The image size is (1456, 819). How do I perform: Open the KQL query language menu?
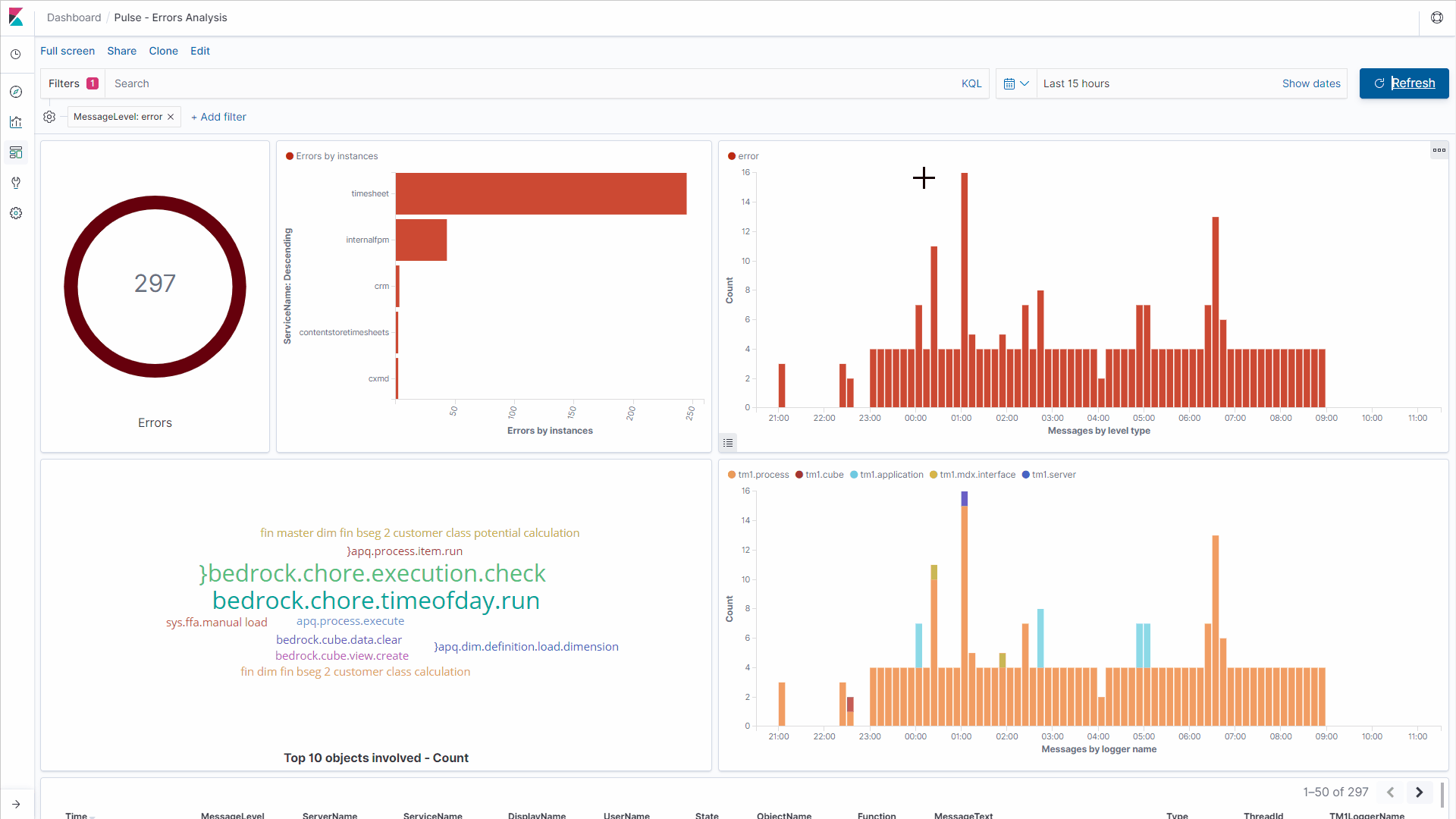coord(971,83)
